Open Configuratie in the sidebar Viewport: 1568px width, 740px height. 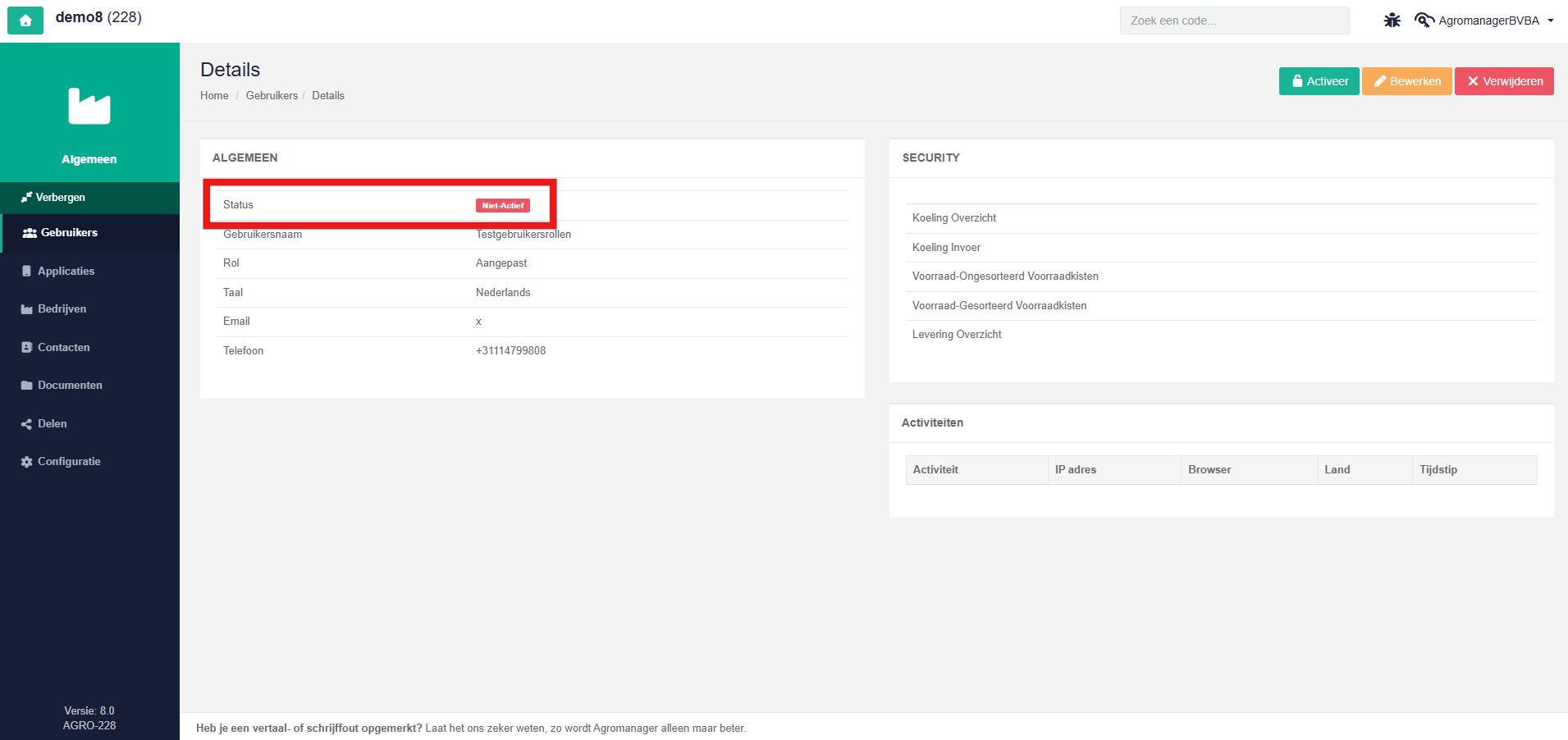coord(89,462)
